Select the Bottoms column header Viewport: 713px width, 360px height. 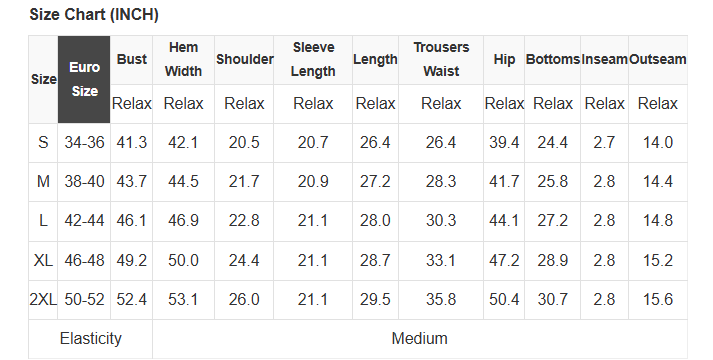(552, 60)
